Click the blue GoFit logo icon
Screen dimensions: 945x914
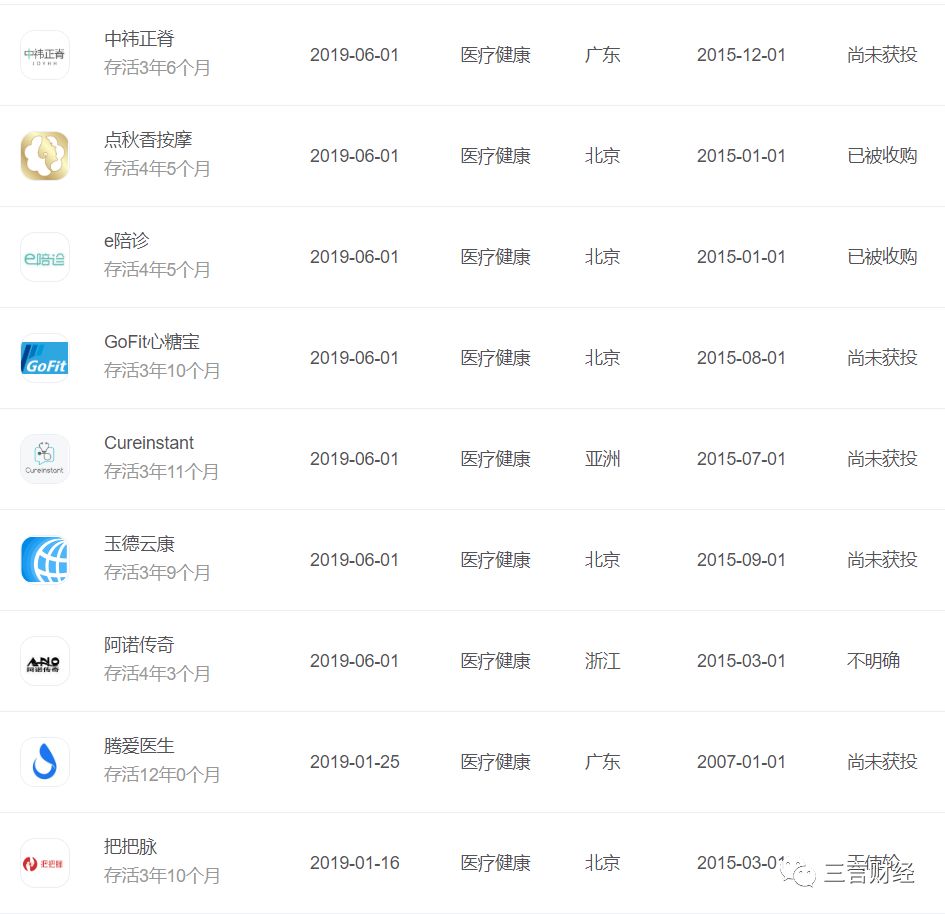coord(45,358)
